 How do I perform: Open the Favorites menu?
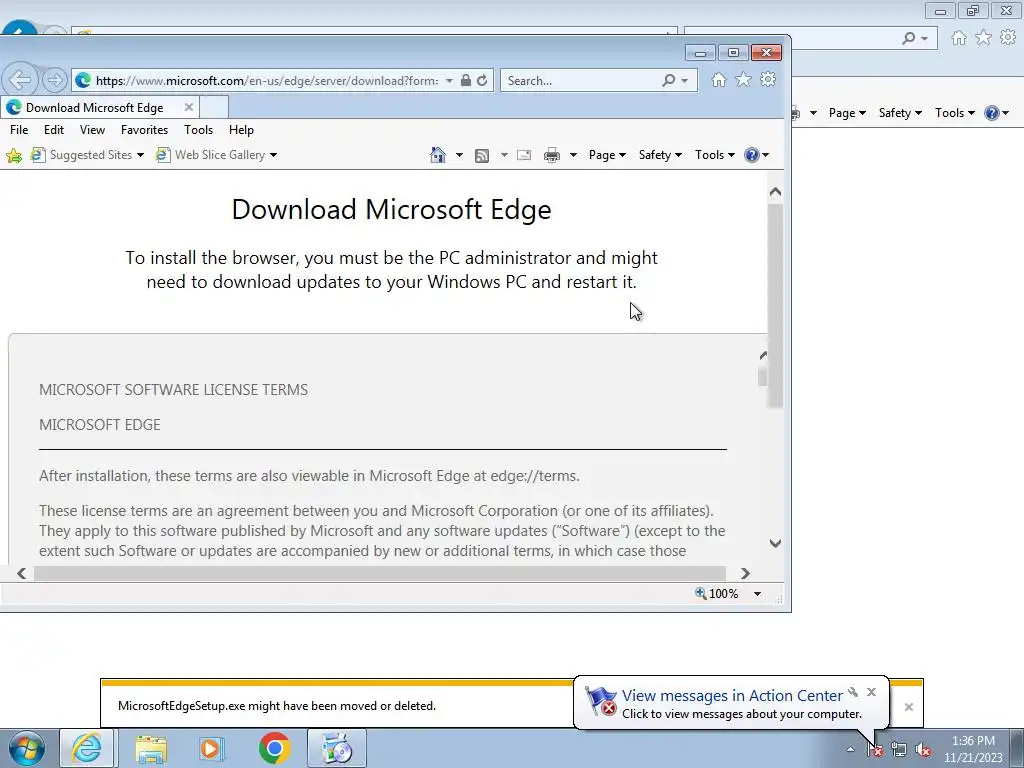[144, 130]
